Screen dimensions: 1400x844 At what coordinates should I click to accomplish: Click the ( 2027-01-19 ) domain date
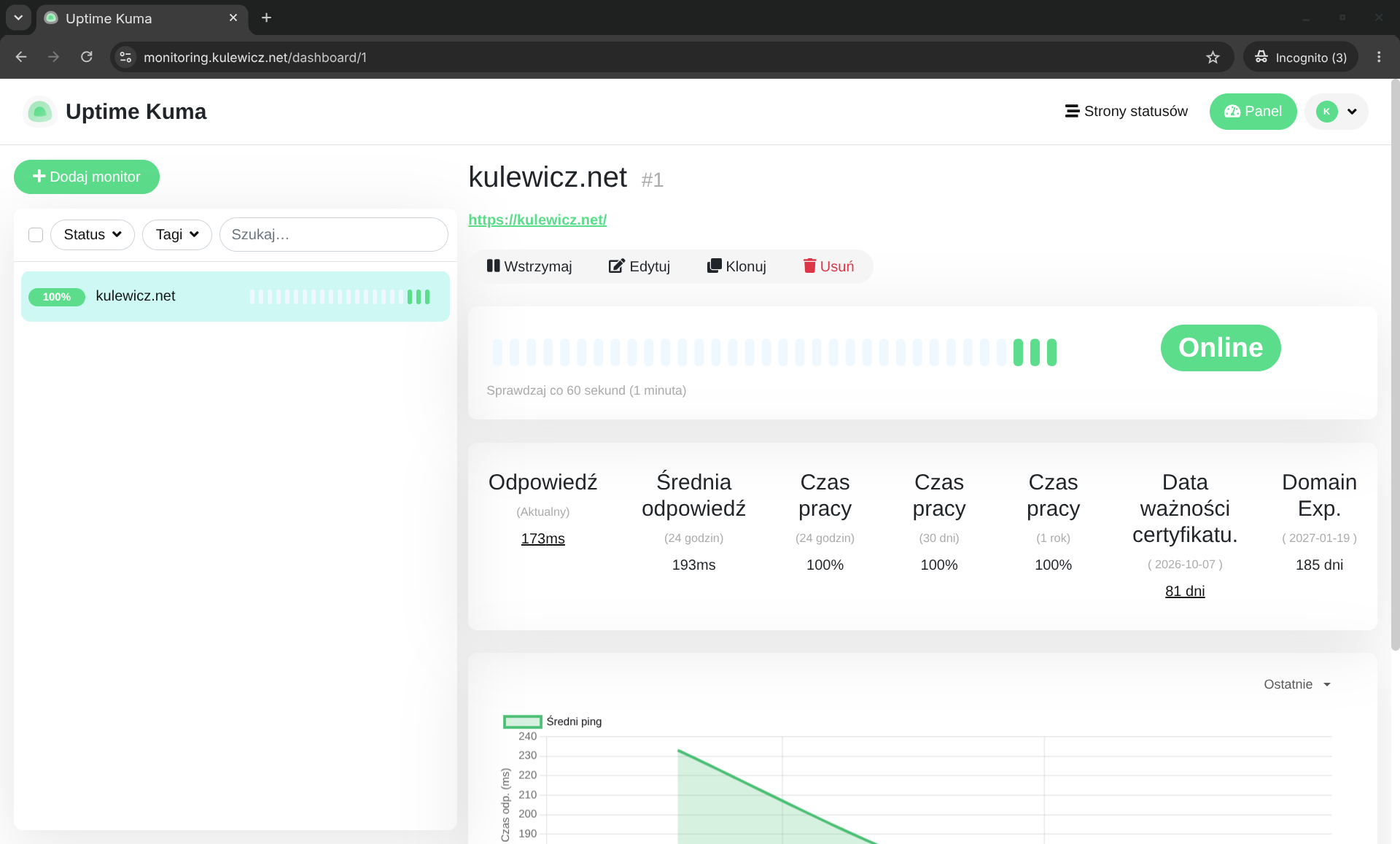click(1319, 538)
